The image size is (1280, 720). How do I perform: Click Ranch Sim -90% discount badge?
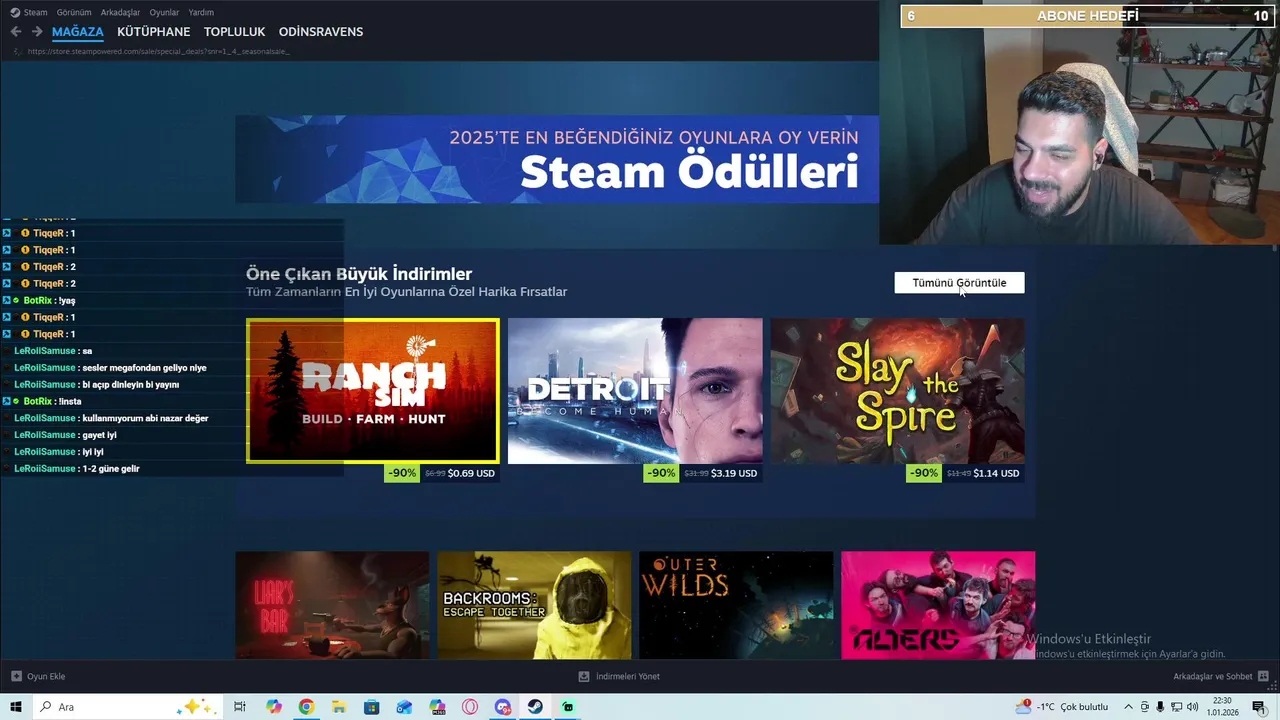coord(402,473)
